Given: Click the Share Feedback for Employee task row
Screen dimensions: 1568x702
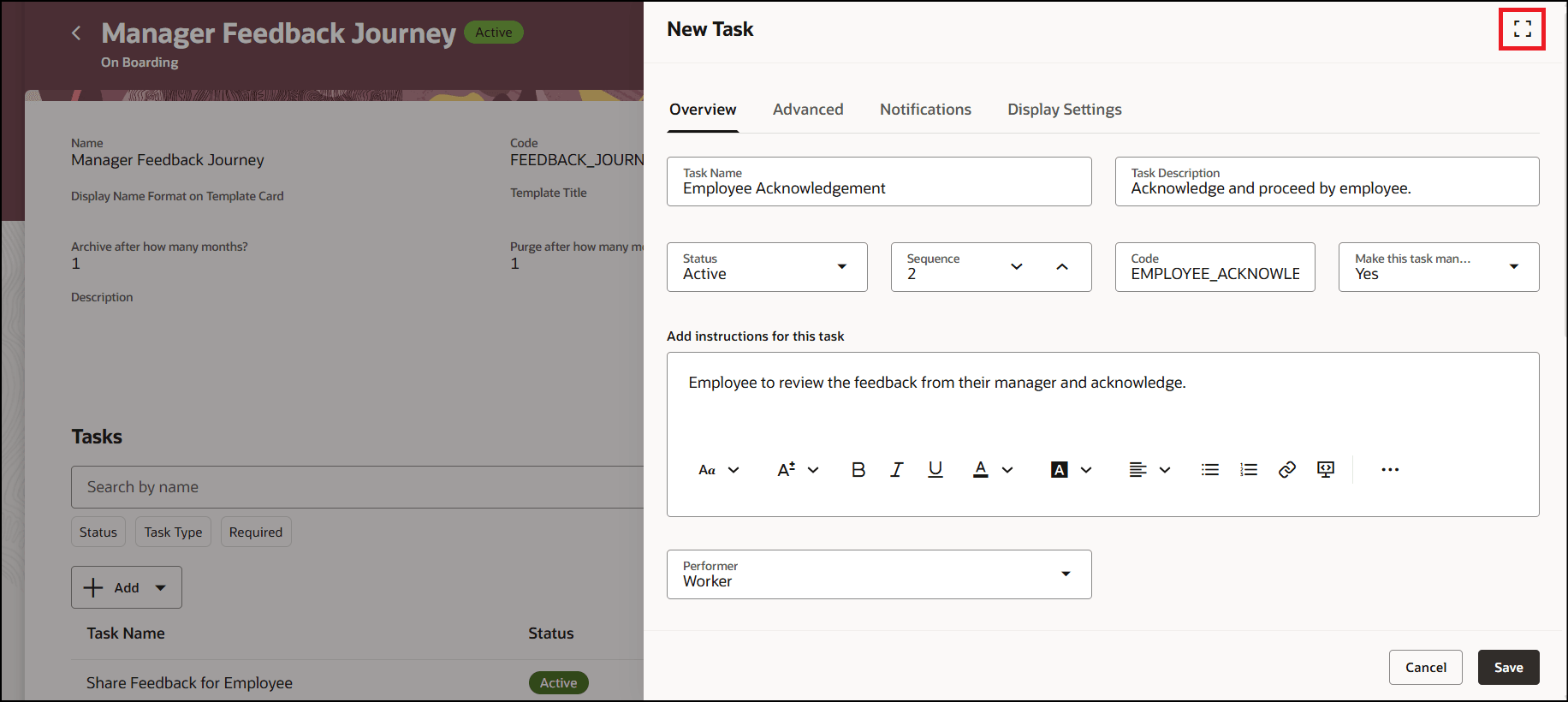Looking at the screenshot, I should (x=358, y=682).
